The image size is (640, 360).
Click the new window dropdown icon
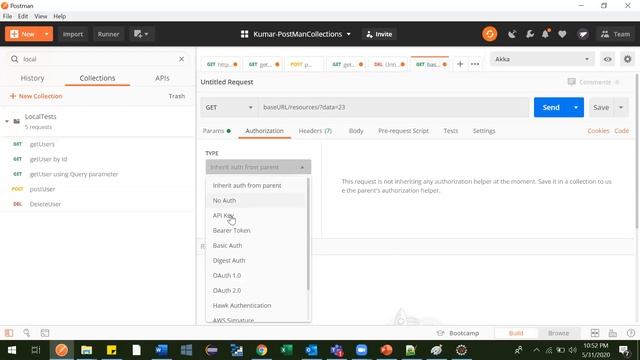click(x=141, y=34)
